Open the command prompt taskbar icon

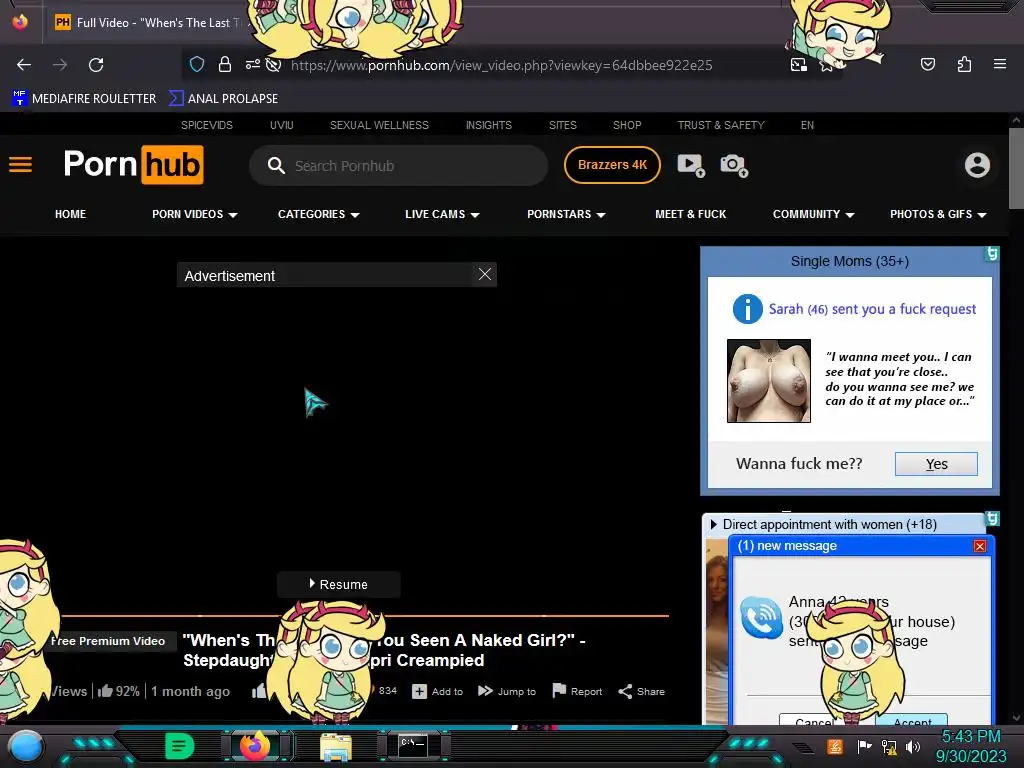413,746
